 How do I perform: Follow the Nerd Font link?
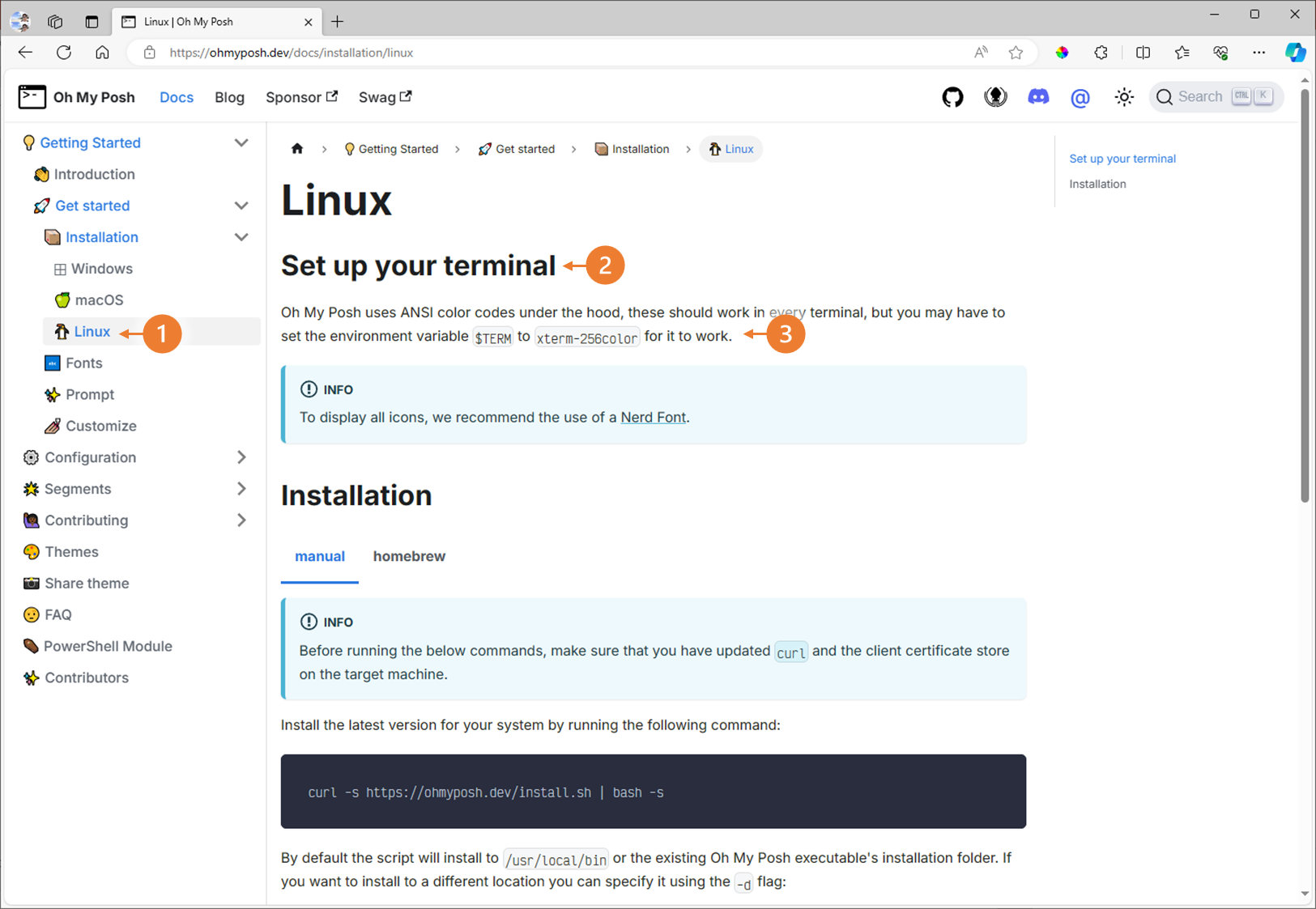pyautogui.click(x=653, y=418)
